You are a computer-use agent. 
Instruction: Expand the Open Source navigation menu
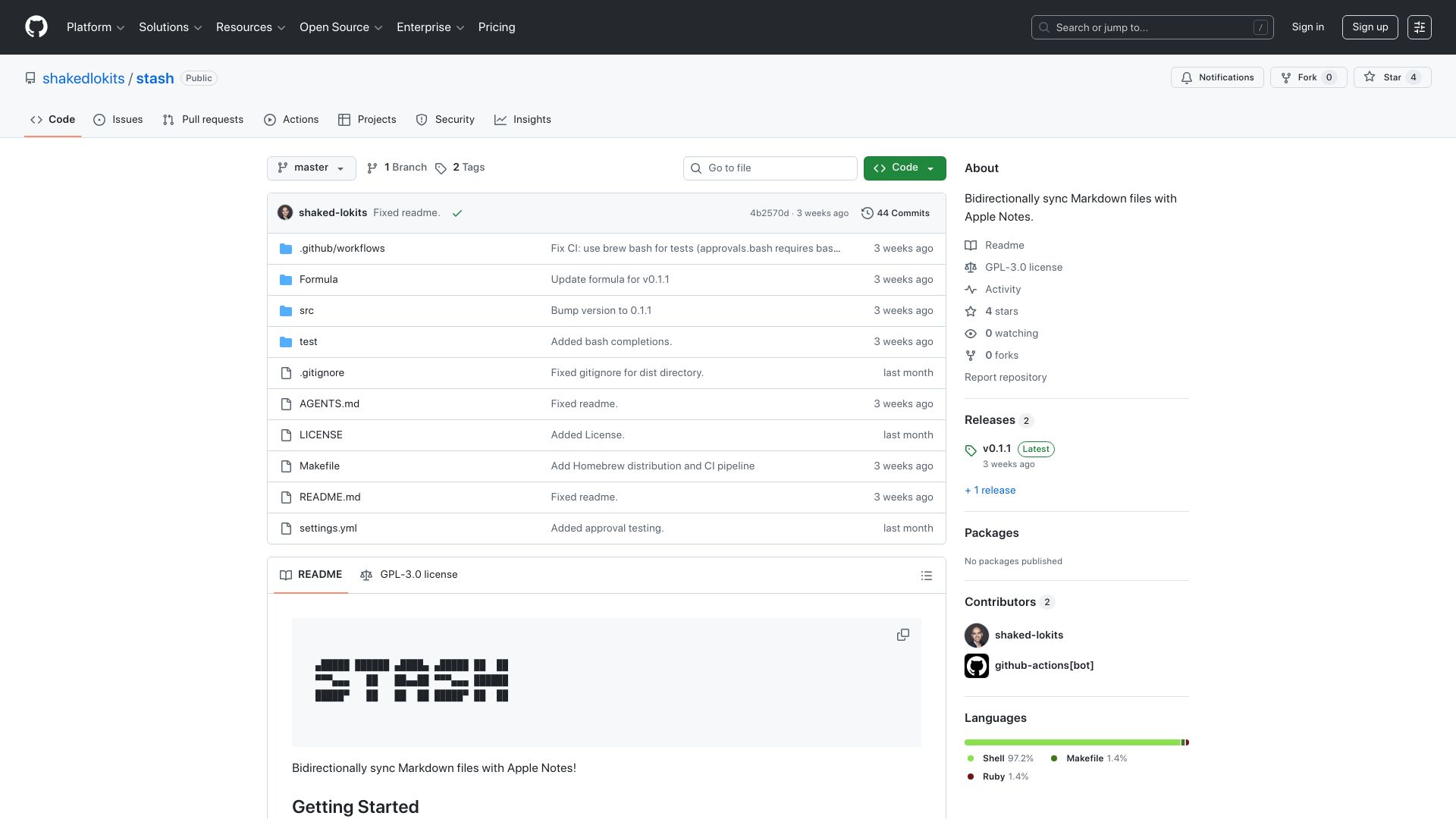click(341, 27)
